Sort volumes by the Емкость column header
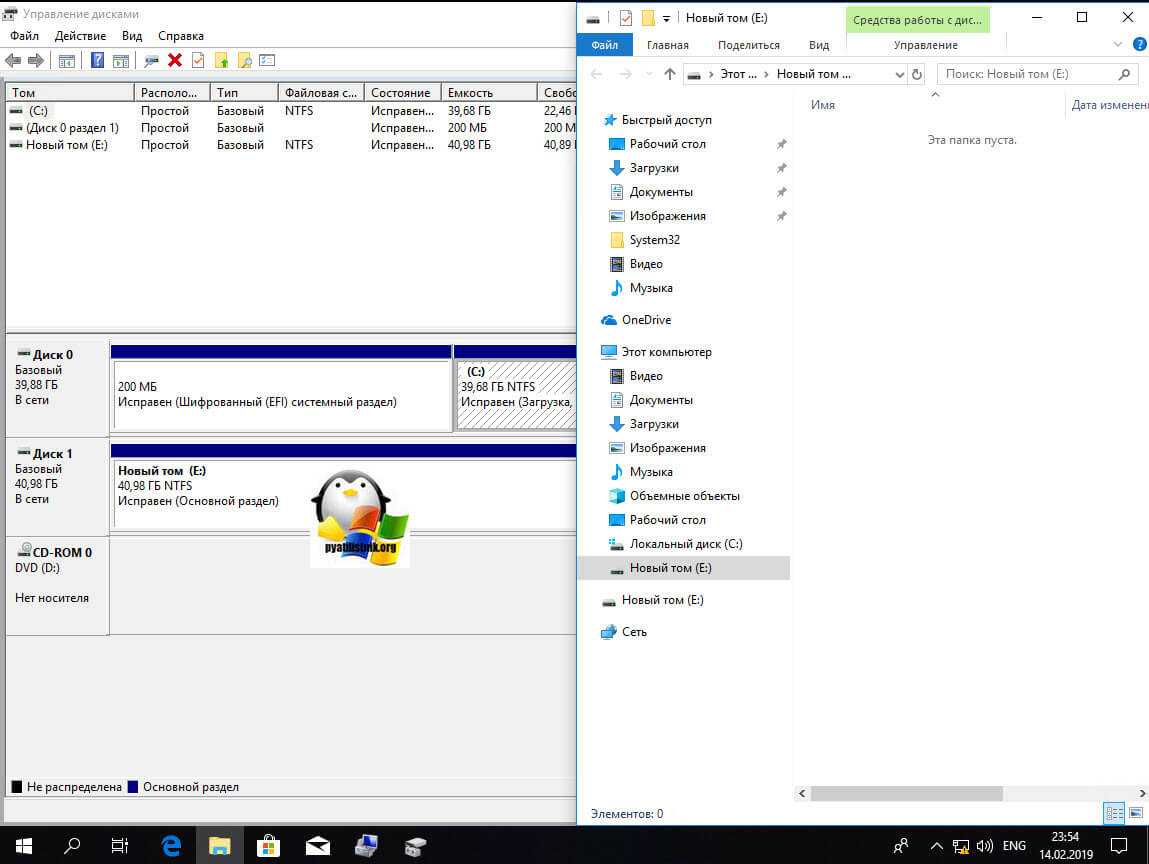This screenshot has height=864, width=1149. click(x=488, y=92)
